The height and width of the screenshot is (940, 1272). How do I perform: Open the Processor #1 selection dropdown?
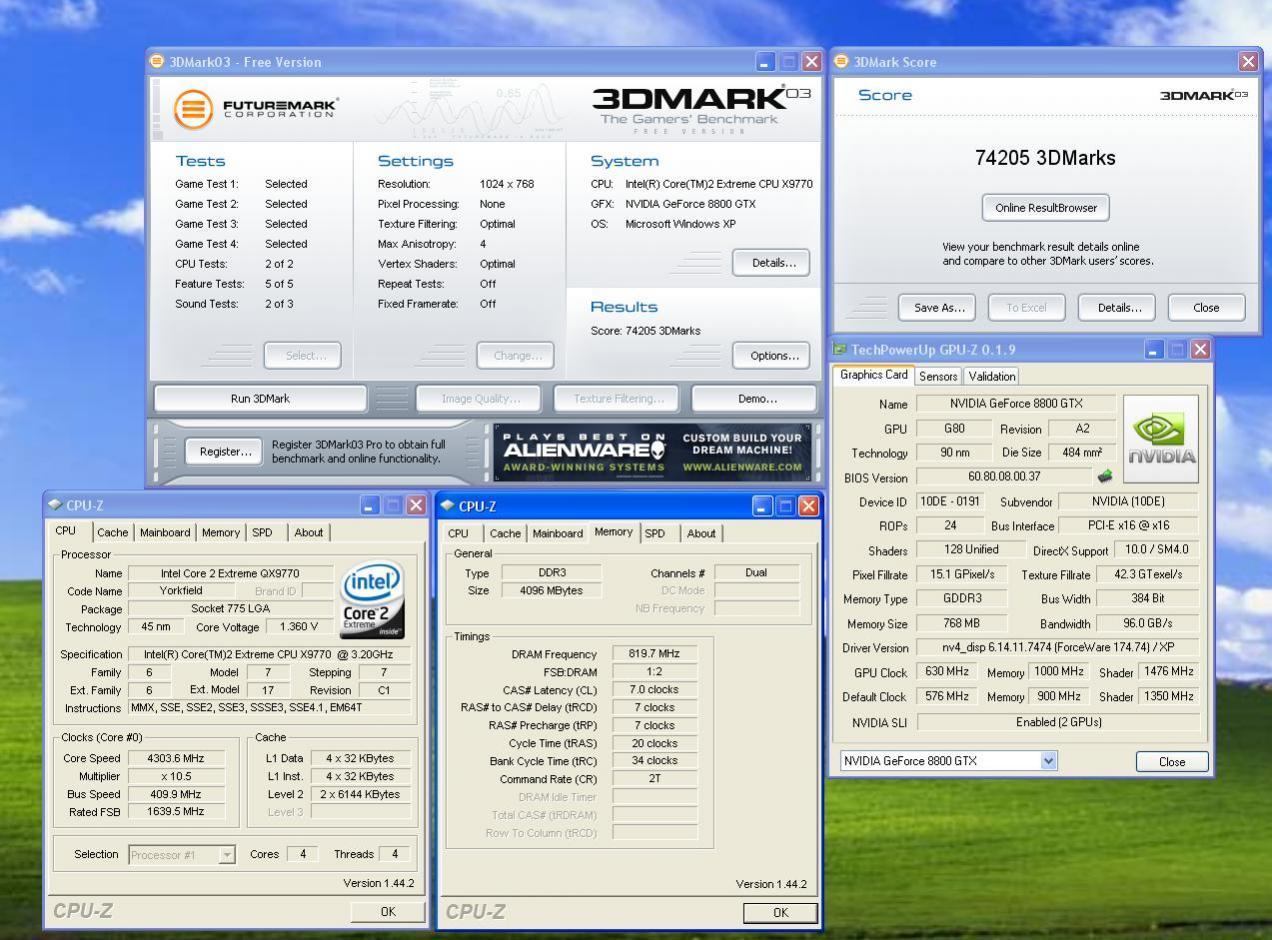tap(227, 854)
